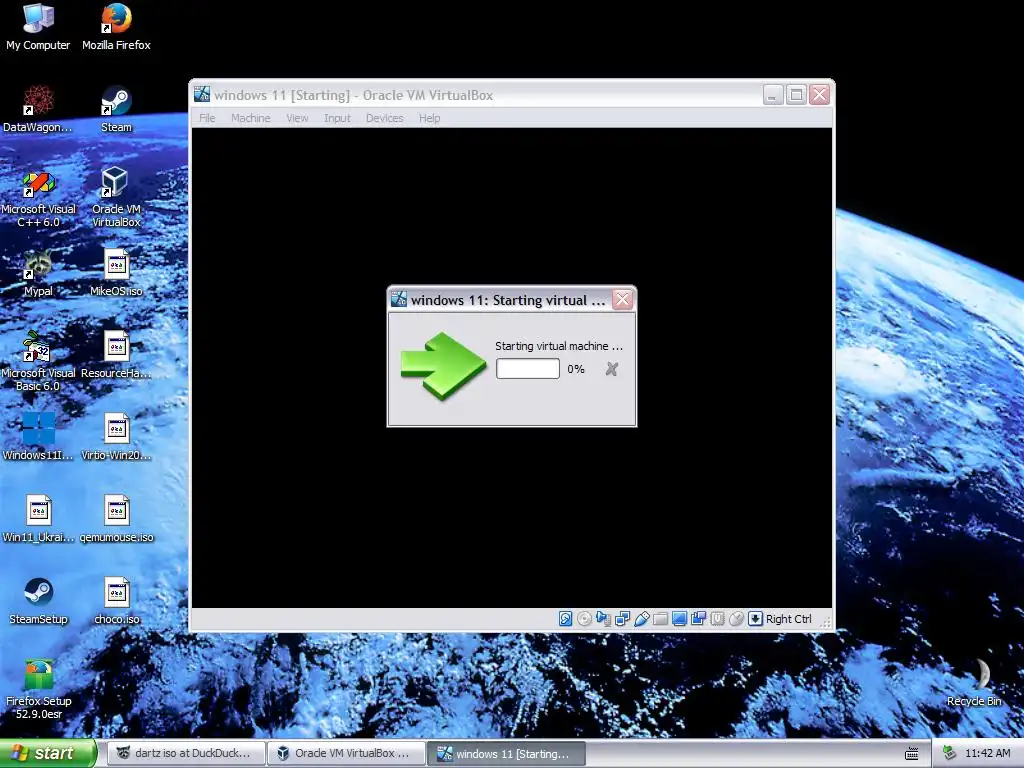Select the ResourceHa... file icon

tap(116, 355)
